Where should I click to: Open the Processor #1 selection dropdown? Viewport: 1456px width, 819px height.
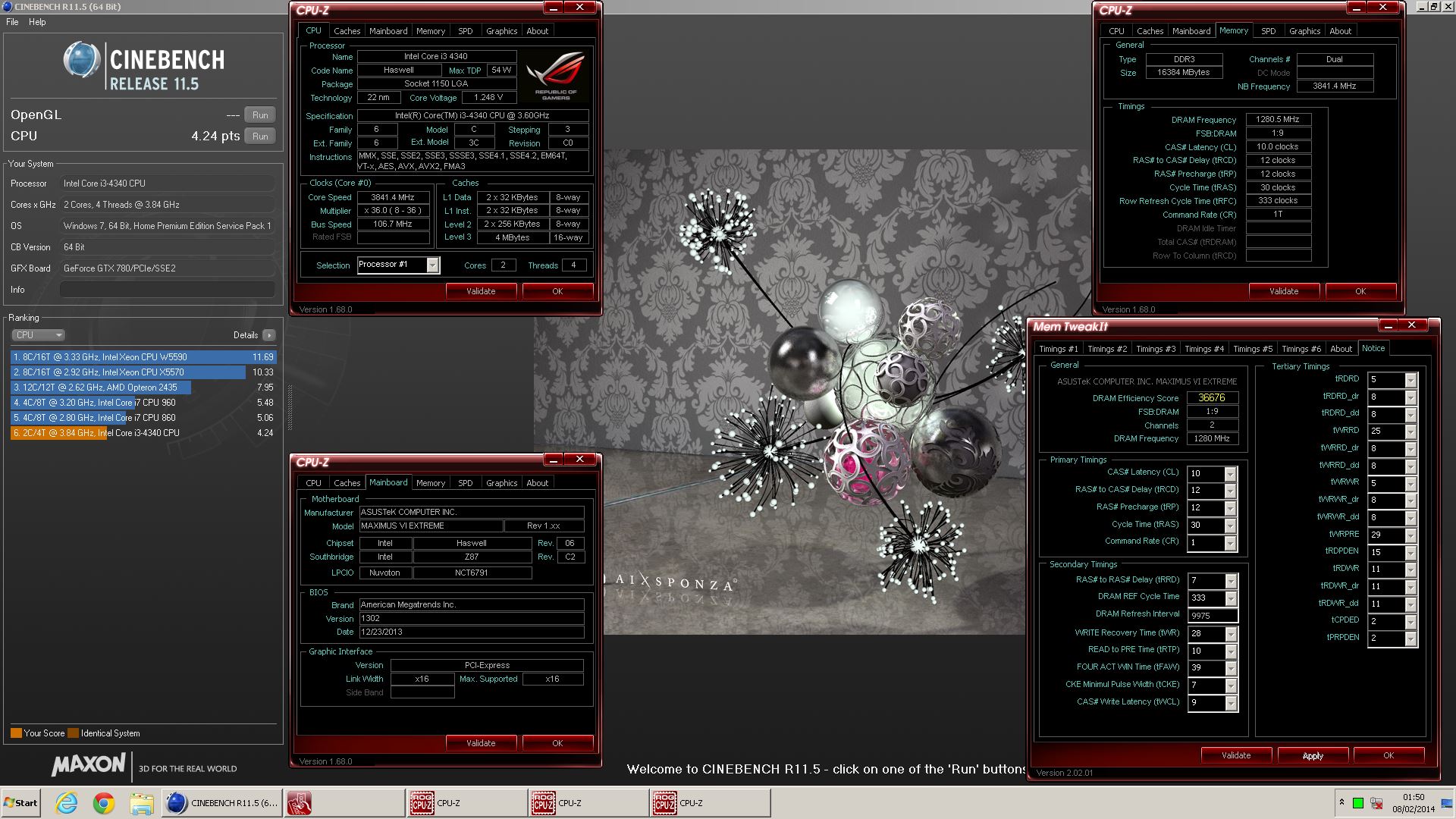click(432, 265)
